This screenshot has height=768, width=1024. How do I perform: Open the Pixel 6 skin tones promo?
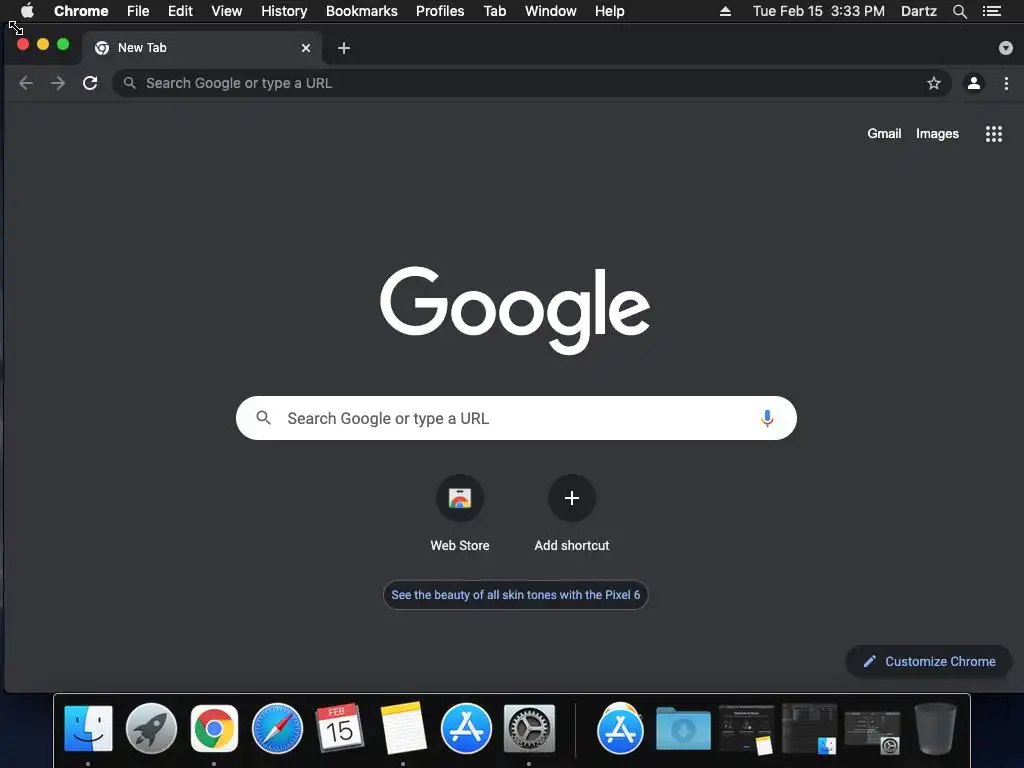[x=515, y=595]
